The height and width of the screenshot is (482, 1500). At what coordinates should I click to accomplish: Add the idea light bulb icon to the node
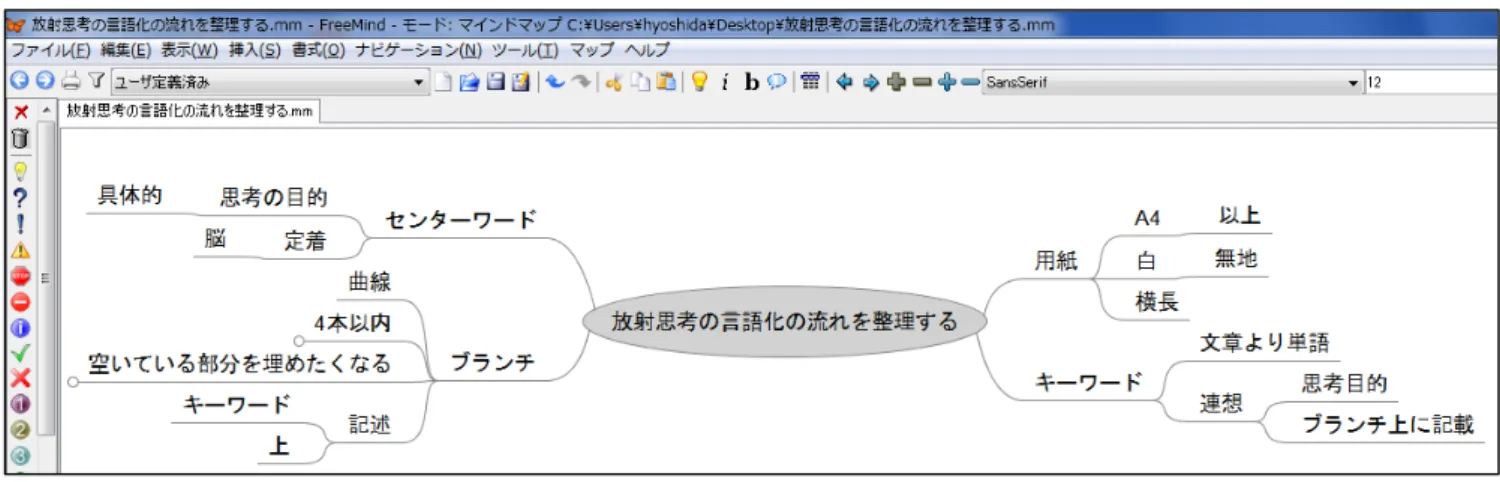(x=20, y=172)
